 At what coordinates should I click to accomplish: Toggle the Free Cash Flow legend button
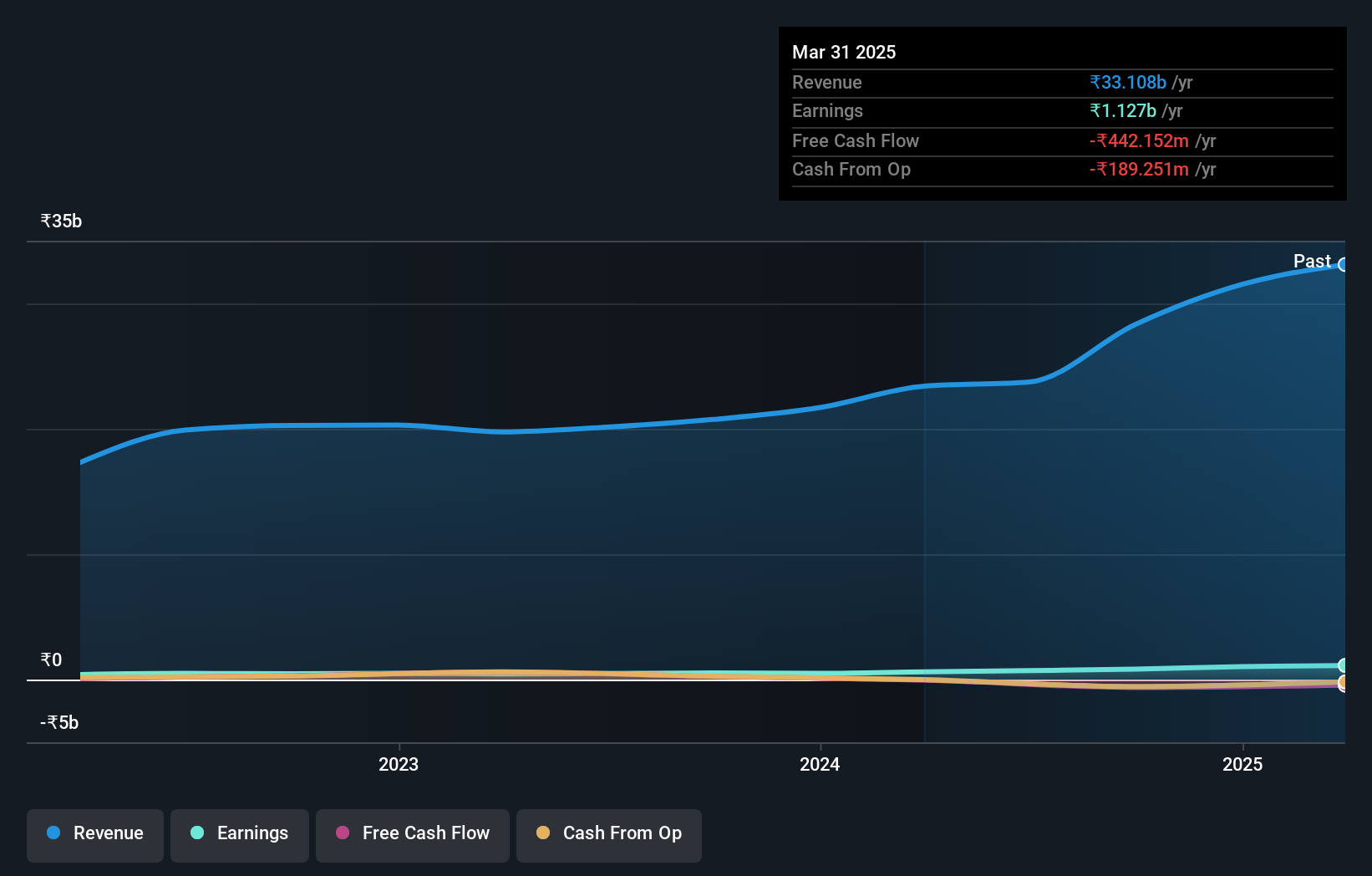413,835
